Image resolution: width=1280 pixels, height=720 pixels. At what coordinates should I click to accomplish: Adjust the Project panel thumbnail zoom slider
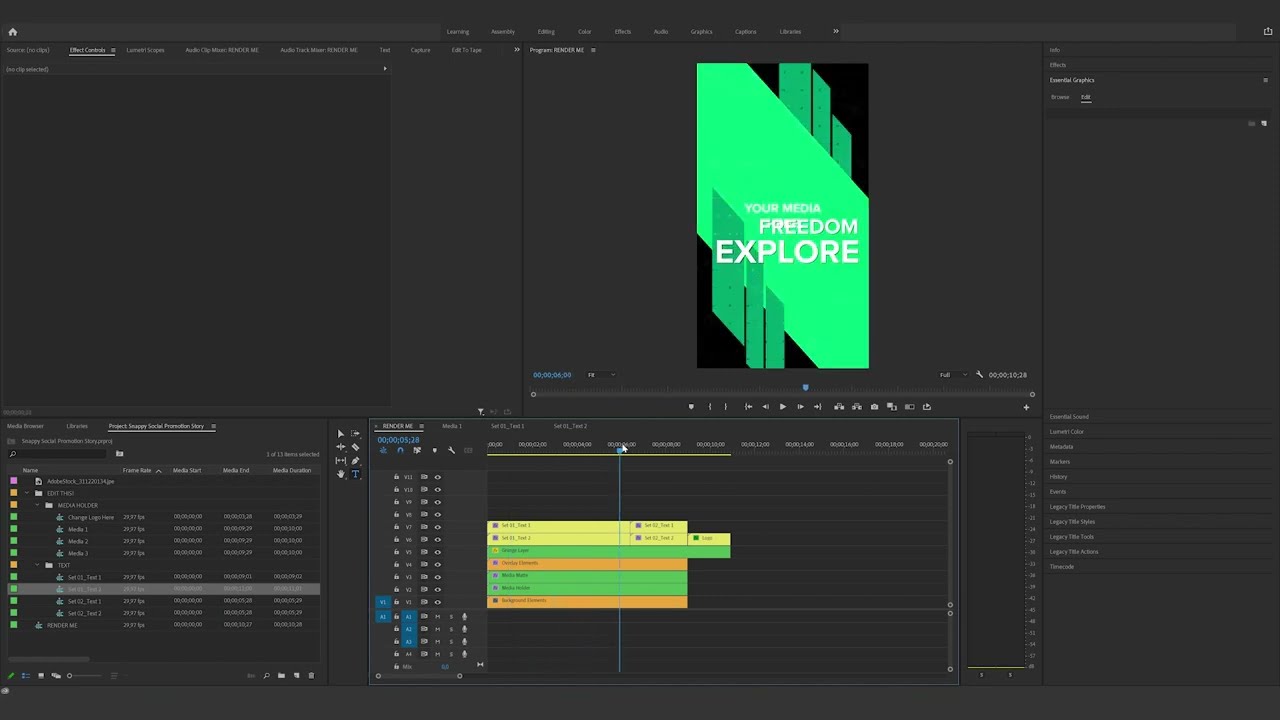pyautogui.click(x=83, y=676)
